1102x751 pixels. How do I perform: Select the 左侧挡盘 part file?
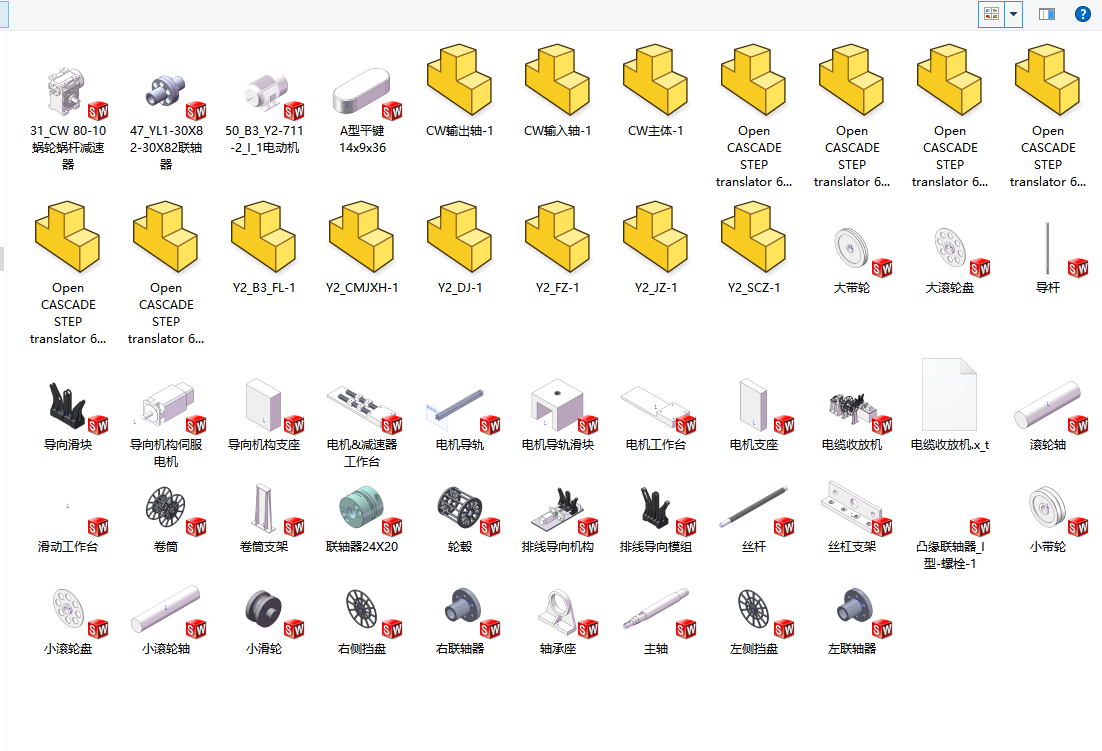pyautogui.click(x=754, y=611)
